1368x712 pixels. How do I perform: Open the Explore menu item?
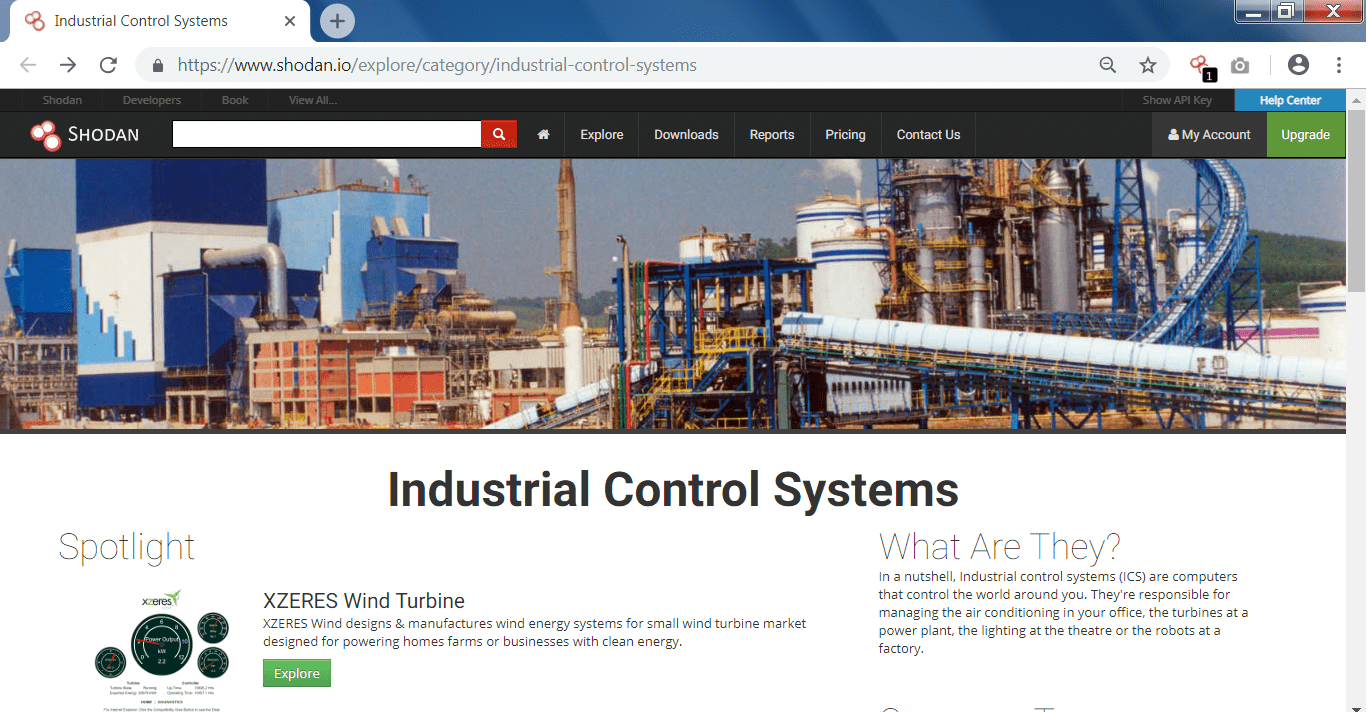(602, 134)
